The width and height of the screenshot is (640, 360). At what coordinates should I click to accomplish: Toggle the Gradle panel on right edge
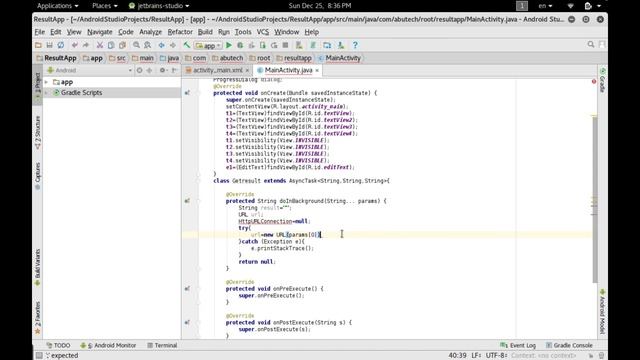[x=602, y=80]
